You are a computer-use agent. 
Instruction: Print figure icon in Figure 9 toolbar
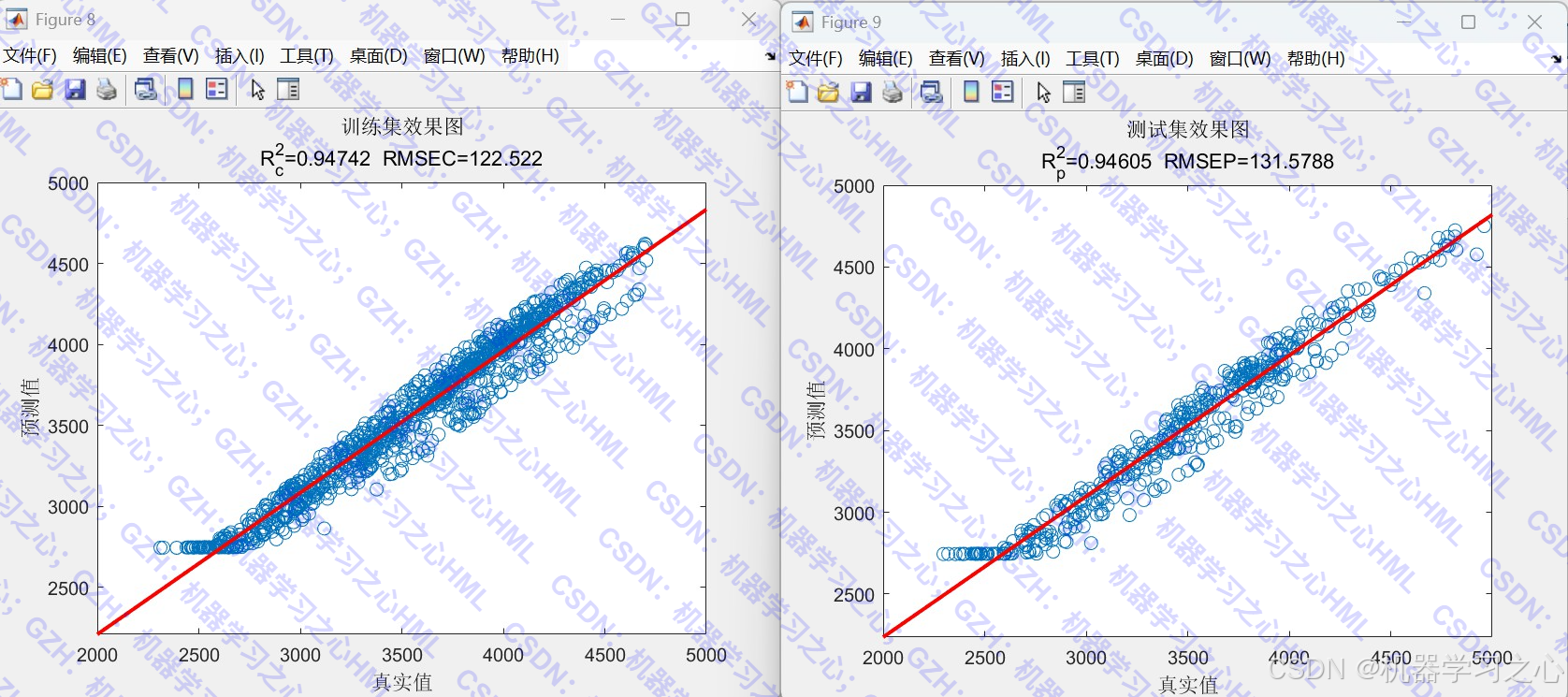(893, 92)
